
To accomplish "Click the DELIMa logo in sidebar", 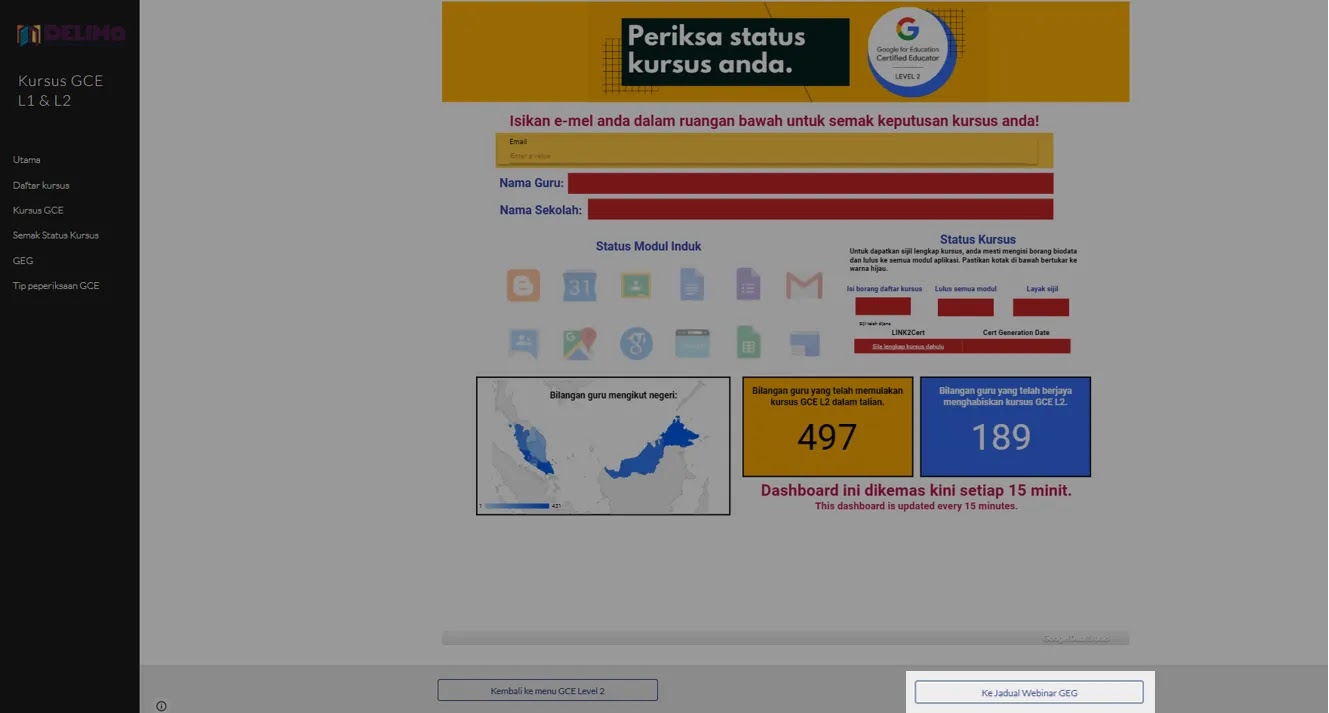I will [71, 35].
